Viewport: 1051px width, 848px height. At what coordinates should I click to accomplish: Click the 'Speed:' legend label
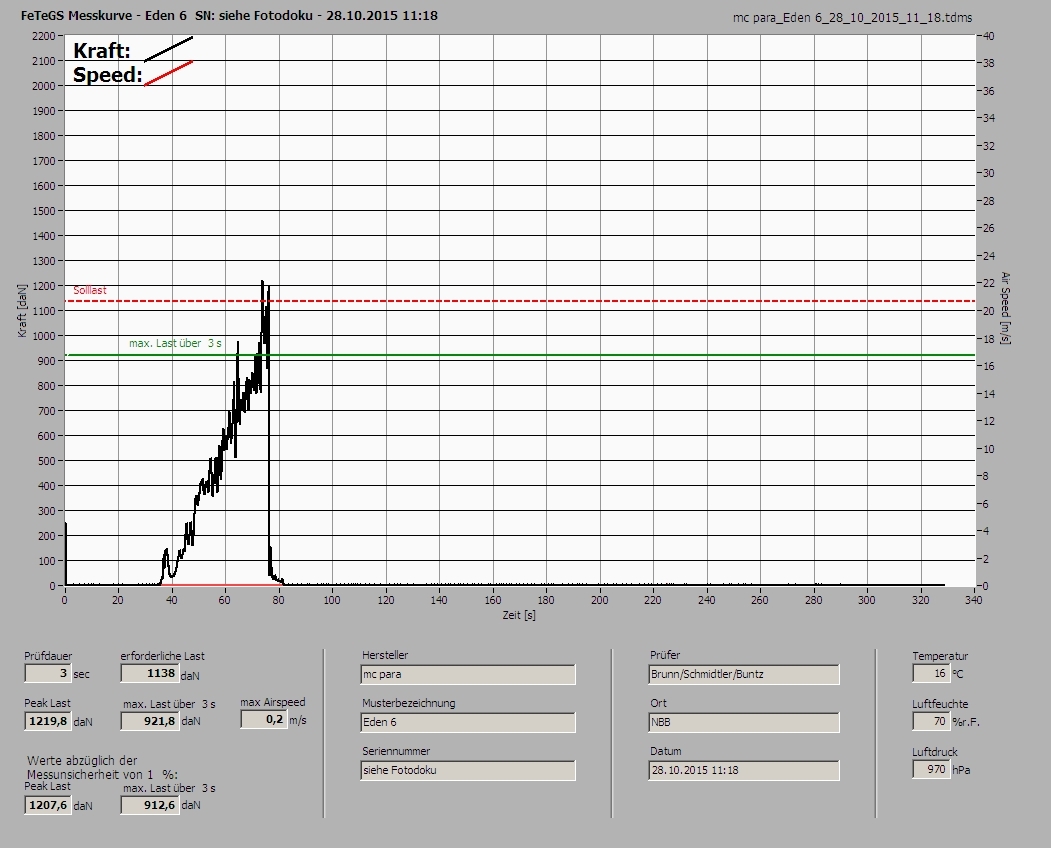coord(108,74)
